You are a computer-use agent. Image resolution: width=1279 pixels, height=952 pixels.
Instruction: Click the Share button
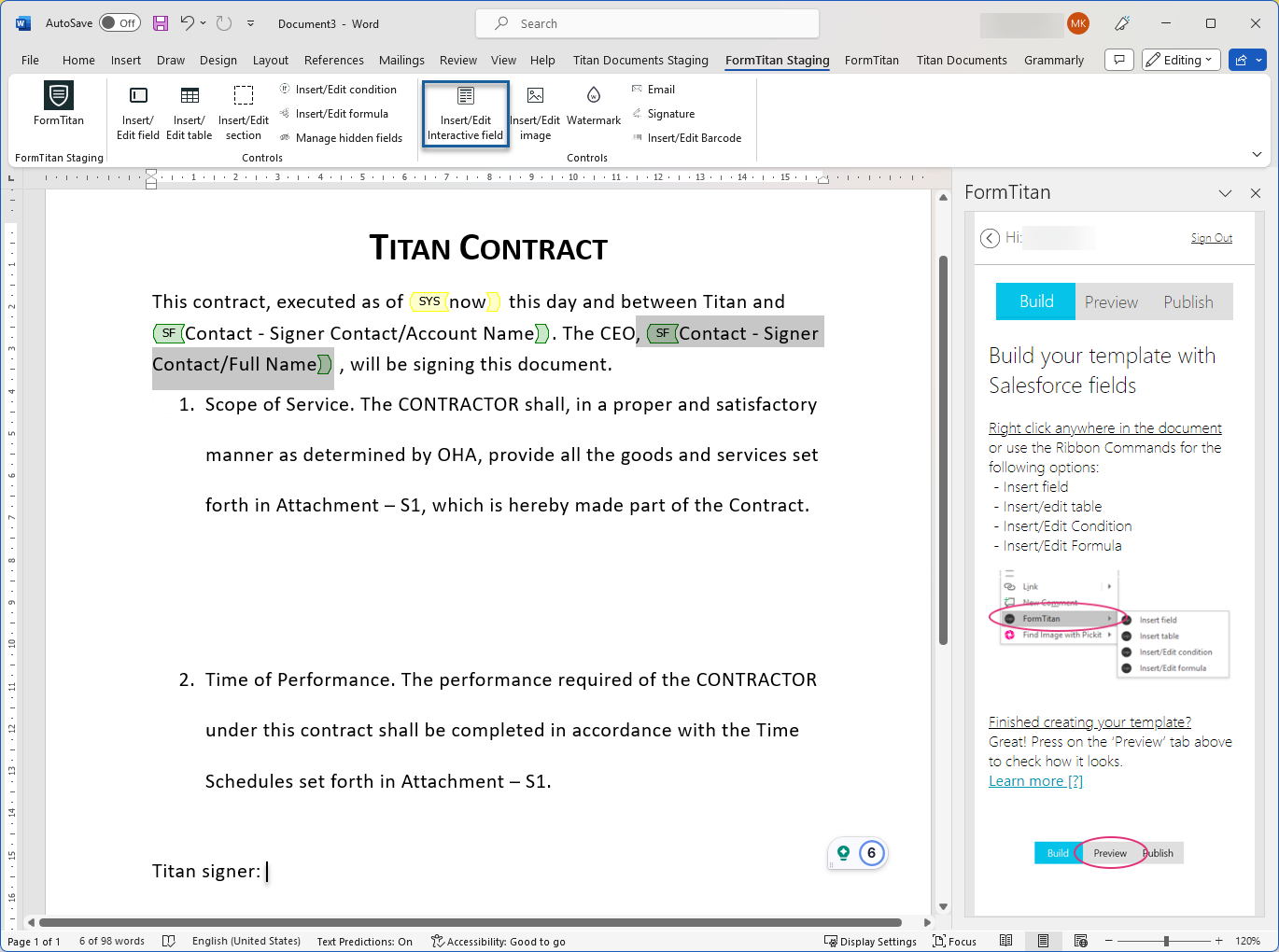tap(1247, 60)
